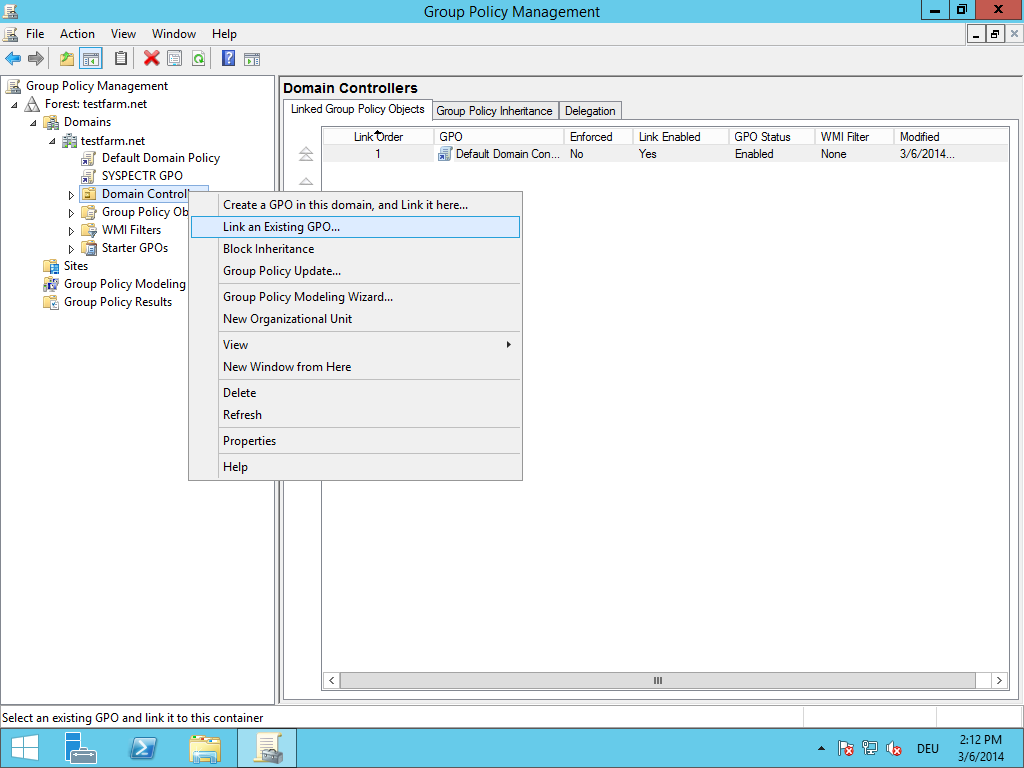The height and width of the screenshot is (768, 1024).
Task: Click the DEU input language indicator
Action: [x=928, y=749]
